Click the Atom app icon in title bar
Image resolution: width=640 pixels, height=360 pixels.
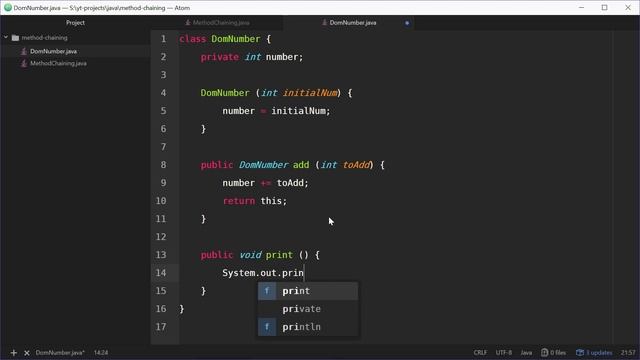click(x=7, y=8)
